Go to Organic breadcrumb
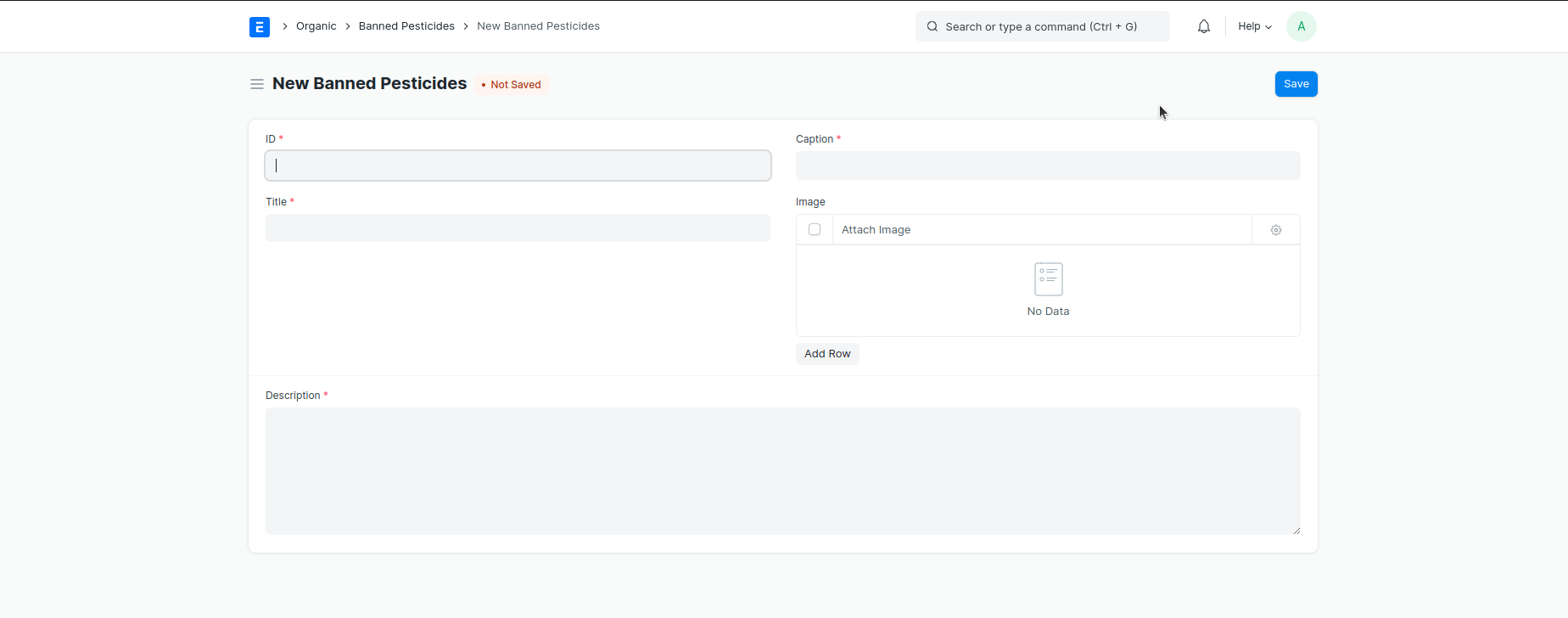Image resolution: width=1568 pixels, height=618 pixels. 316,26
